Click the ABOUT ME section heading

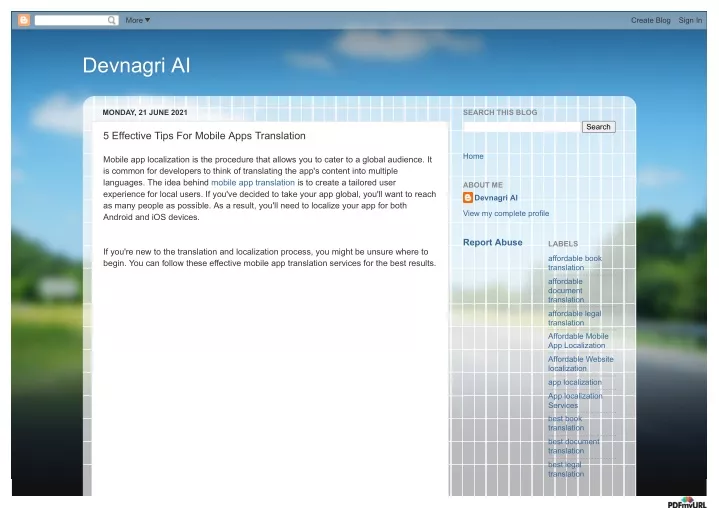pyautogui.click(x=482, y=185)
